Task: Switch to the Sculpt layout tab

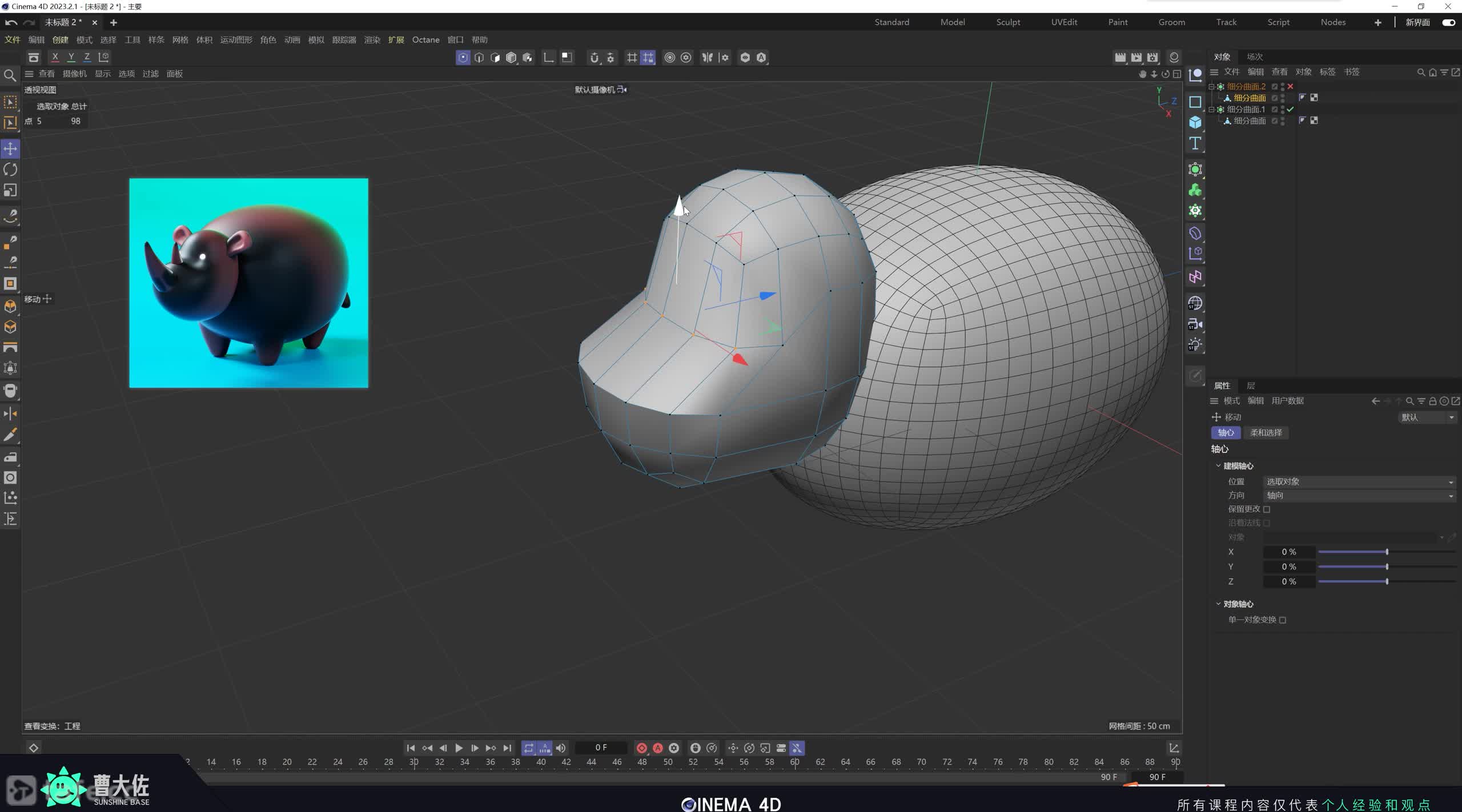Action: [x=1008, y=22]
